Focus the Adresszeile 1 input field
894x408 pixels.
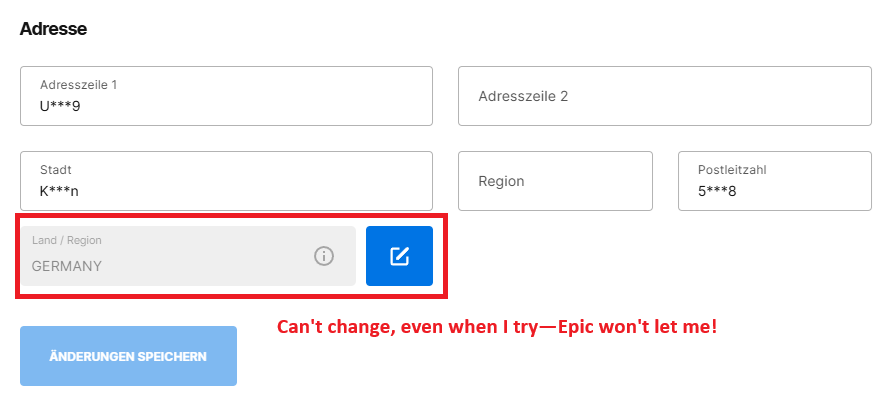pyautogui.click(x=226, y=96)
